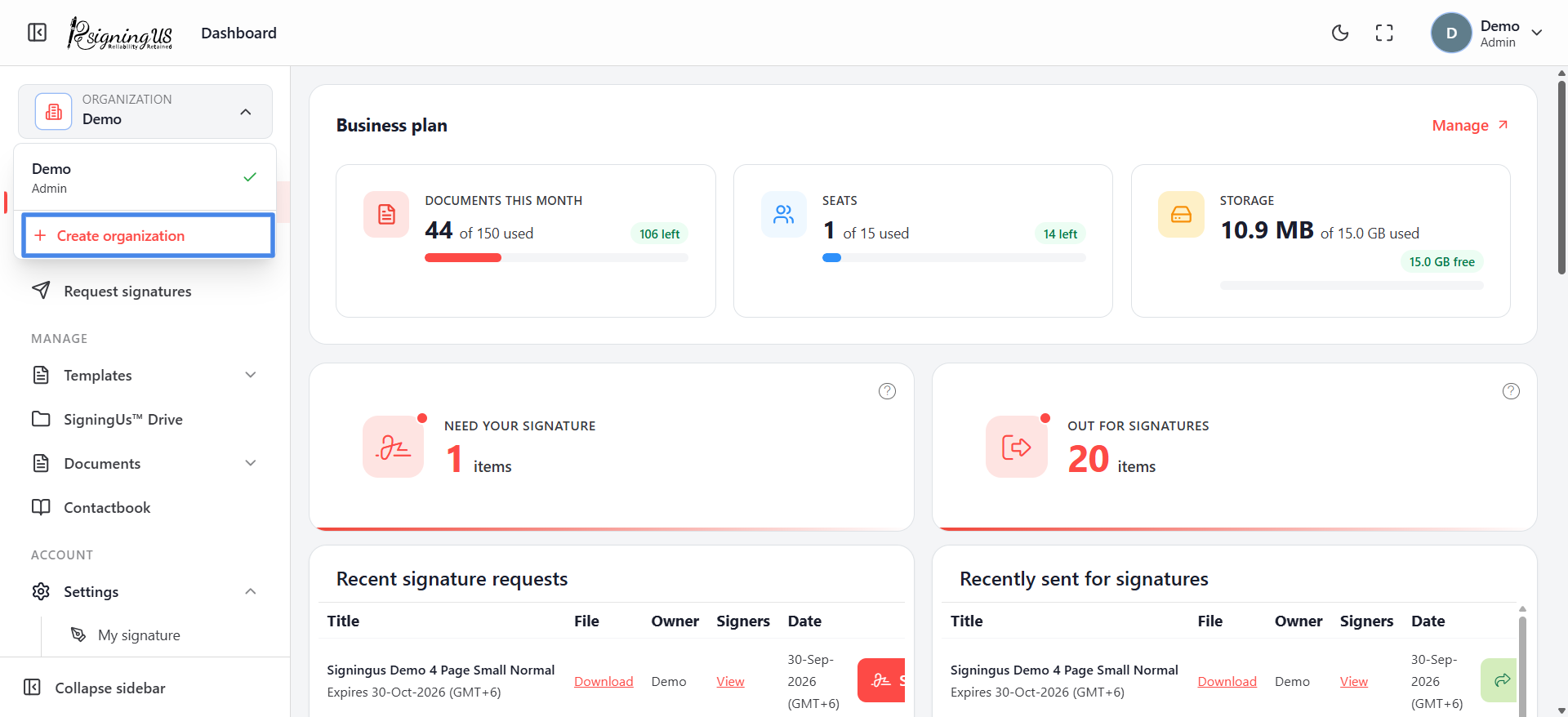
Task: Click the Seats users icon
Action: 784,214
